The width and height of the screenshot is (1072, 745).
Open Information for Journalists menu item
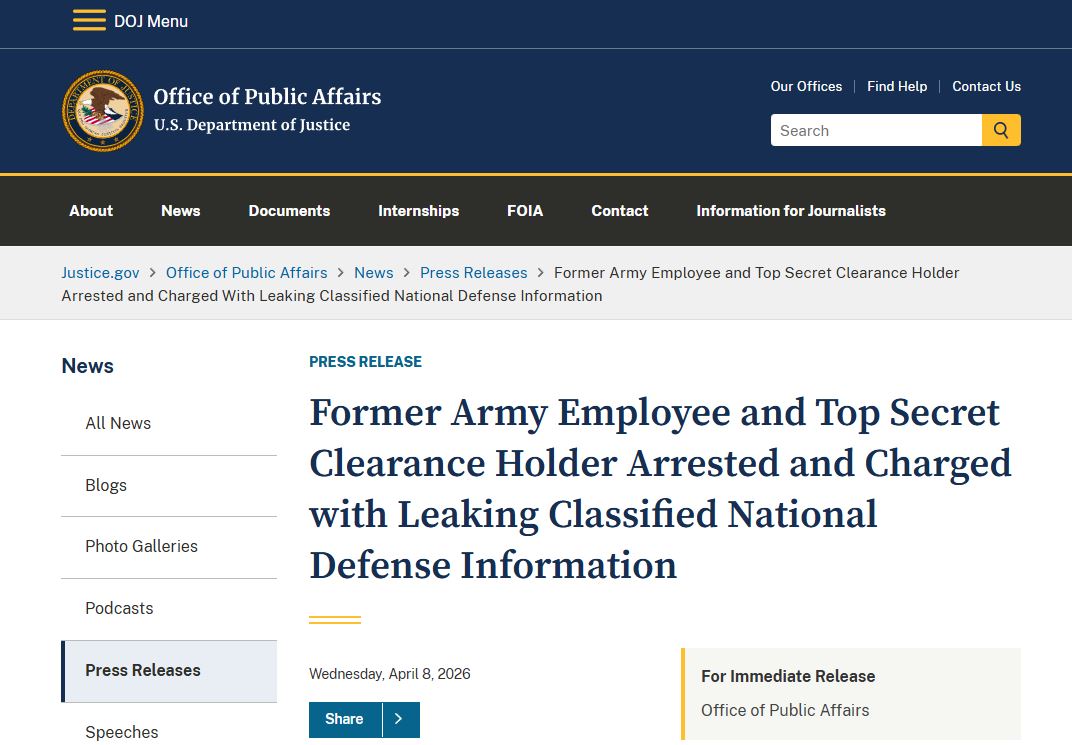click(791, 211)
